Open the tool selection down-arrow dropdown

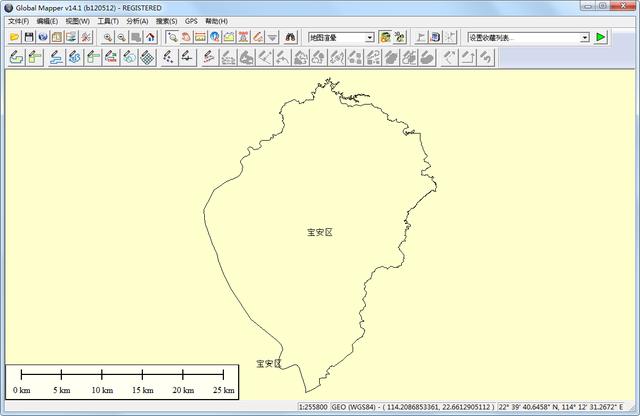pos(272,37)
